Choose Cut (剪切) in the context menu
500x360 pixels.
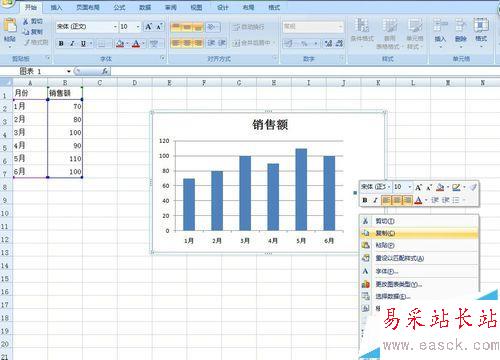419,221
